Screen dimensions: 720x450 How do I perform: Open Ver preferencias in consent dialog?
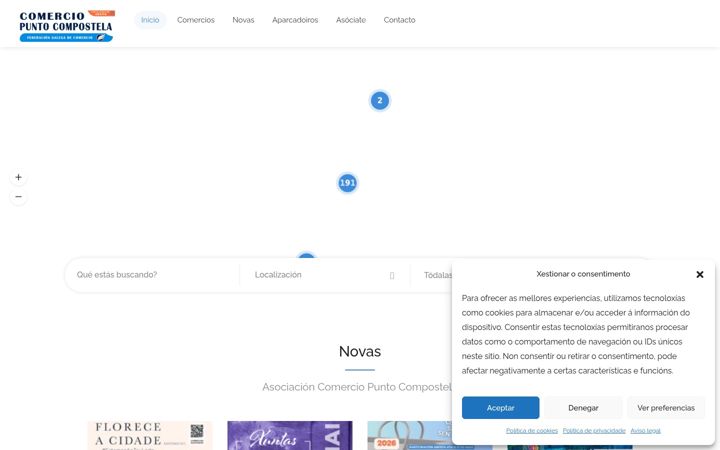point(666,408)
